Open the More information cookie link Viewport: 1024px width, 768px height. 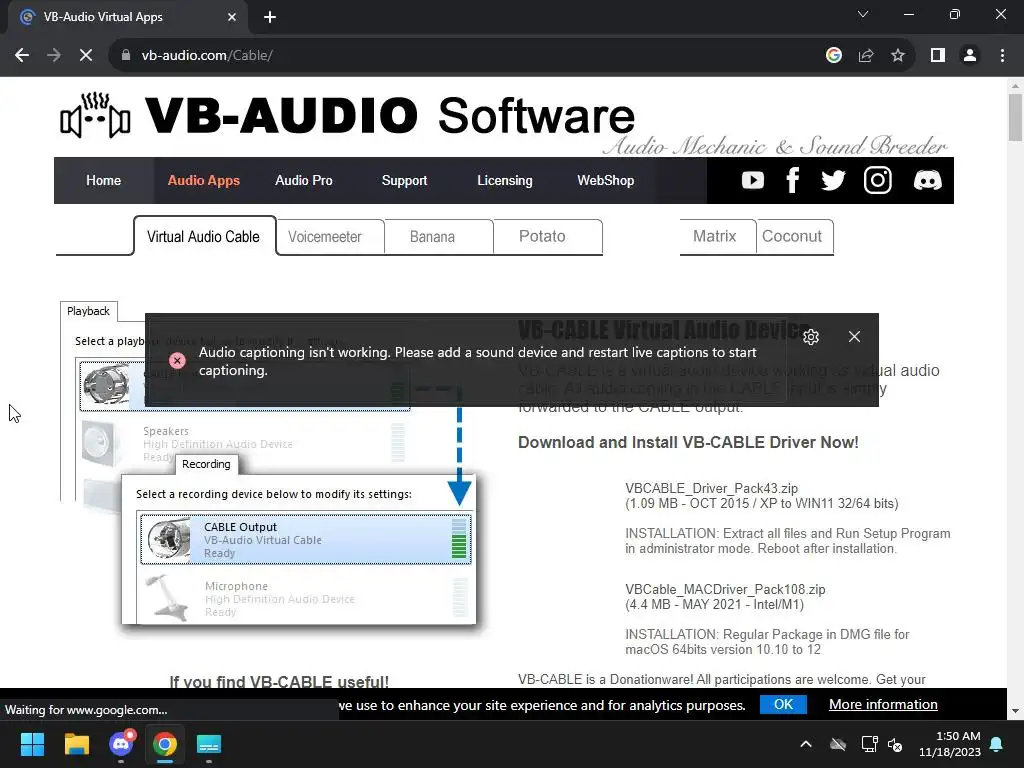883,704
